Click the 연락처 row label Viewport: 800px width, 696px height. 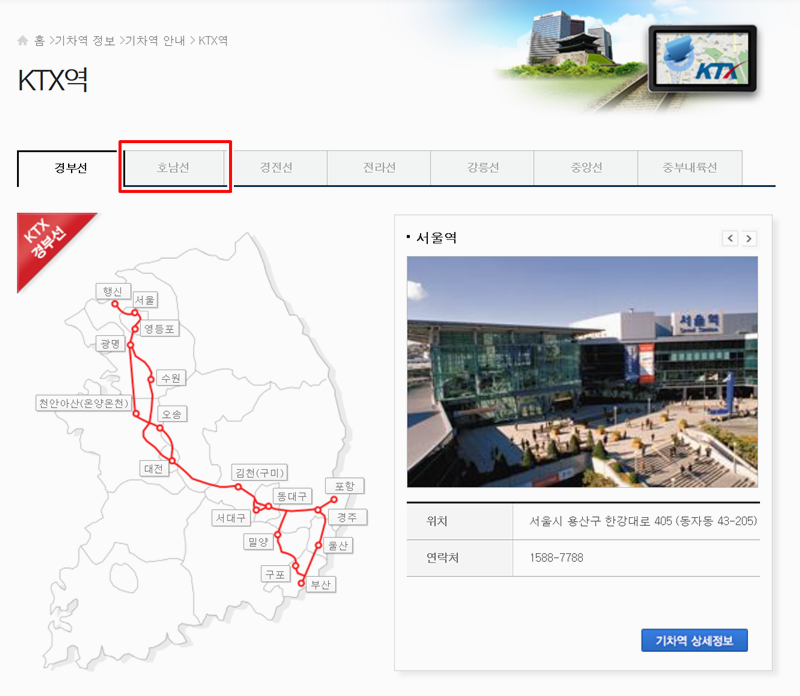click(442, 558)
